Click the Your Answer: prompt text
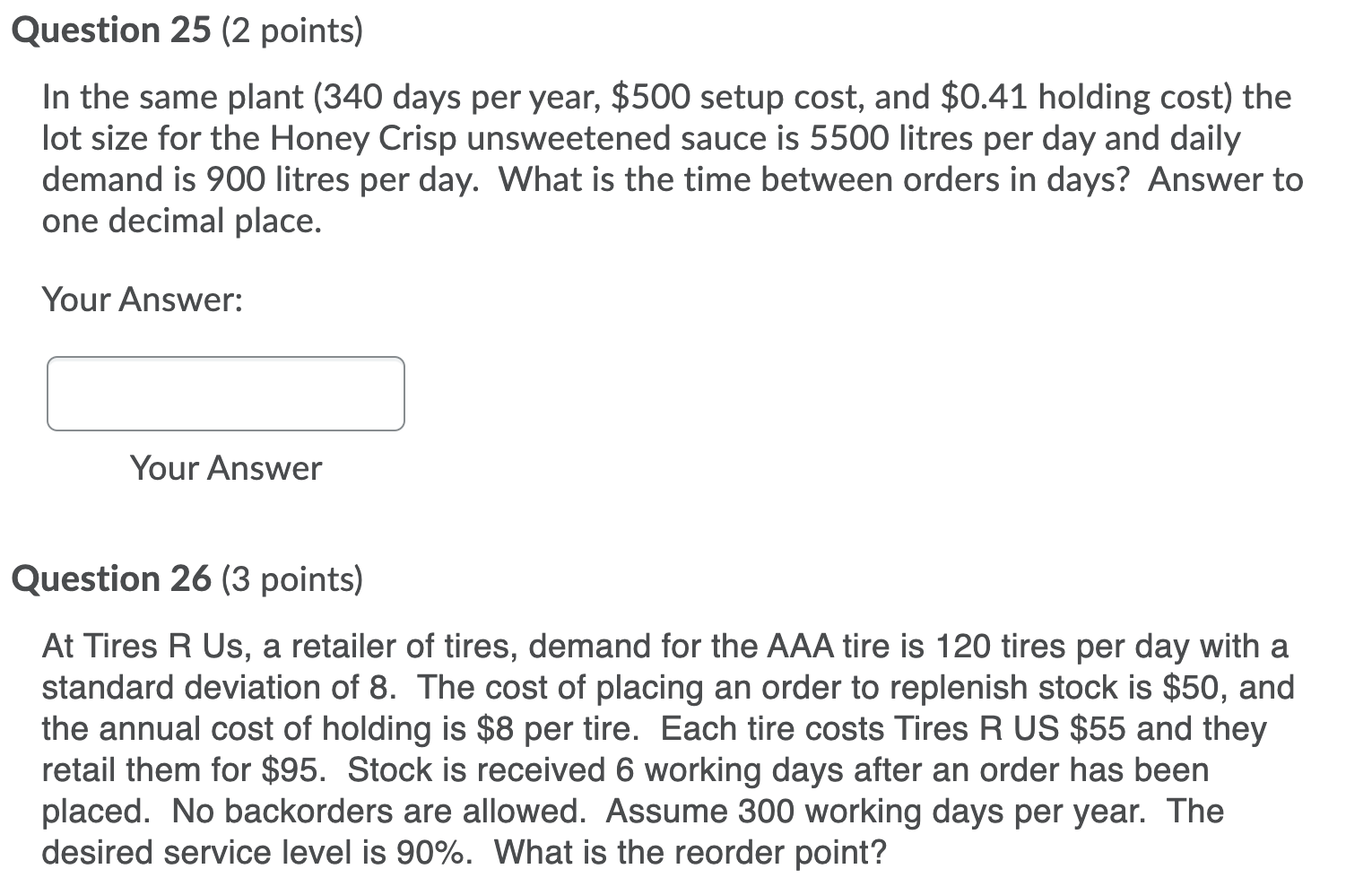 click(x=143, y=299)
